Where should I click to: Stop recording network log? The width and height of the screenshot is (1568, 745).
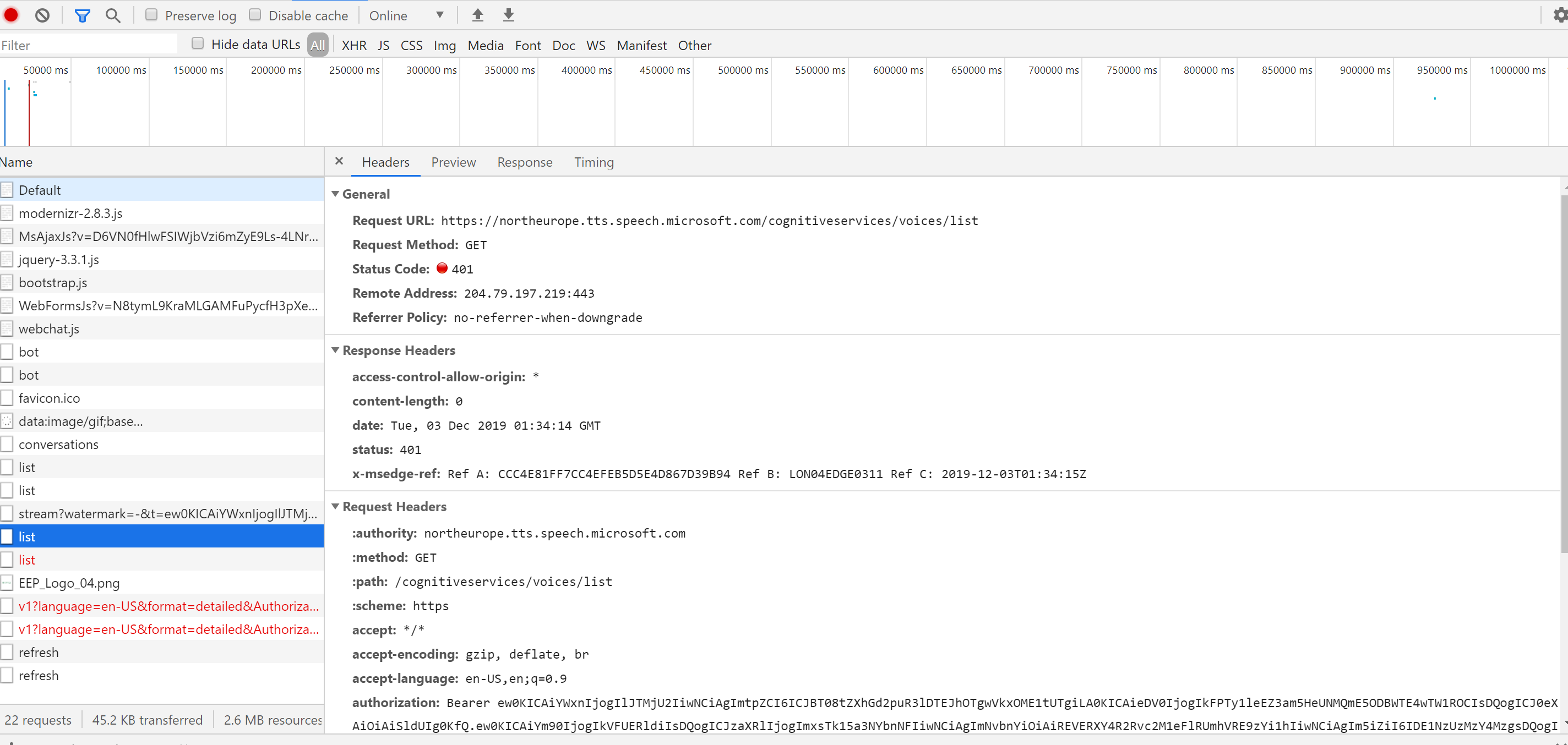pyautogui.click(x=11, y=15)
